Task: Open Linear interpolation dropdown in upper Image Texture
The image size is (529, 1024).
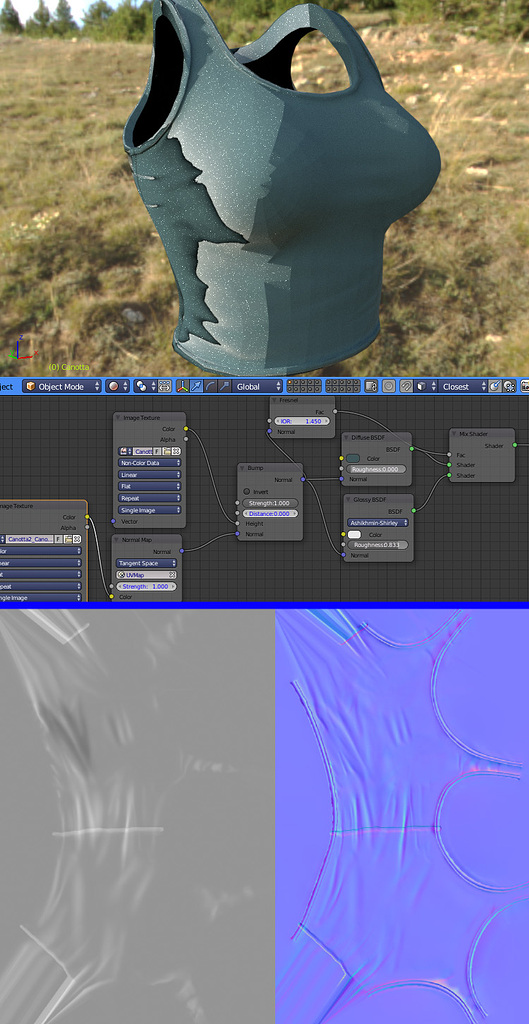Action: point(150,475)
